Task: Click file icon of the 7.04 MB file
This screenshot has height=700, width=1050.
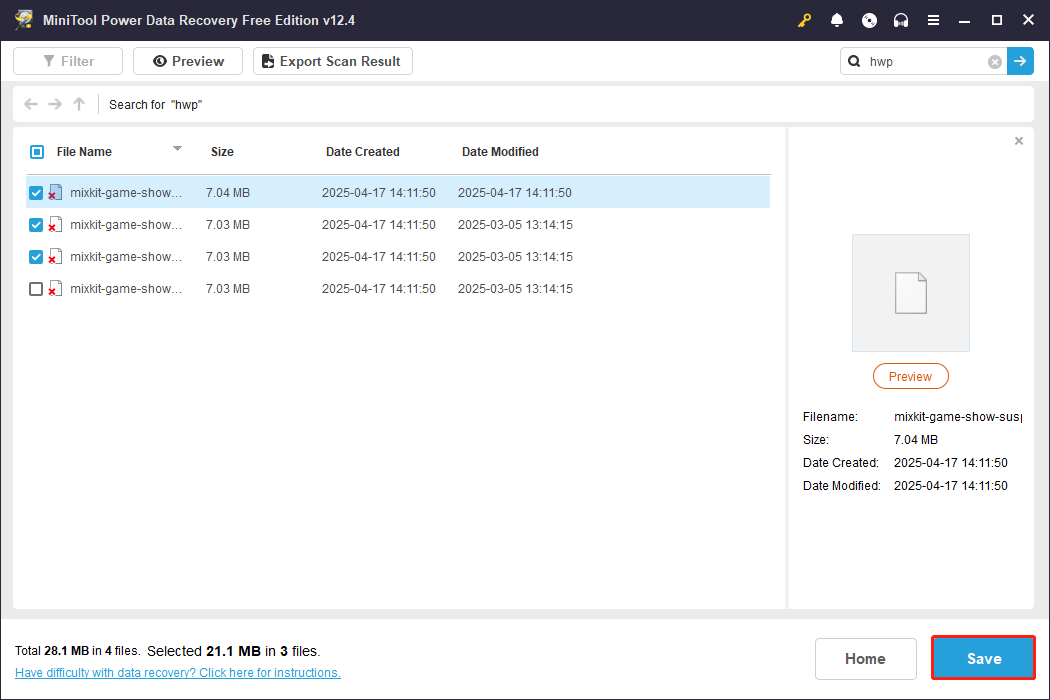Action: (56, 192)
